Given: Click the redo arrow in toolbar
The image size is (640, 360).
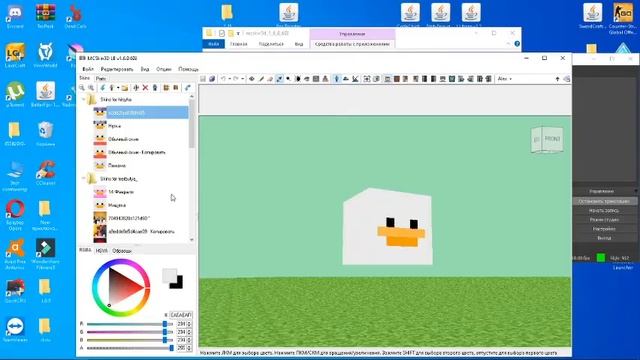Looking at the screenshot, I should click(236, 79).
